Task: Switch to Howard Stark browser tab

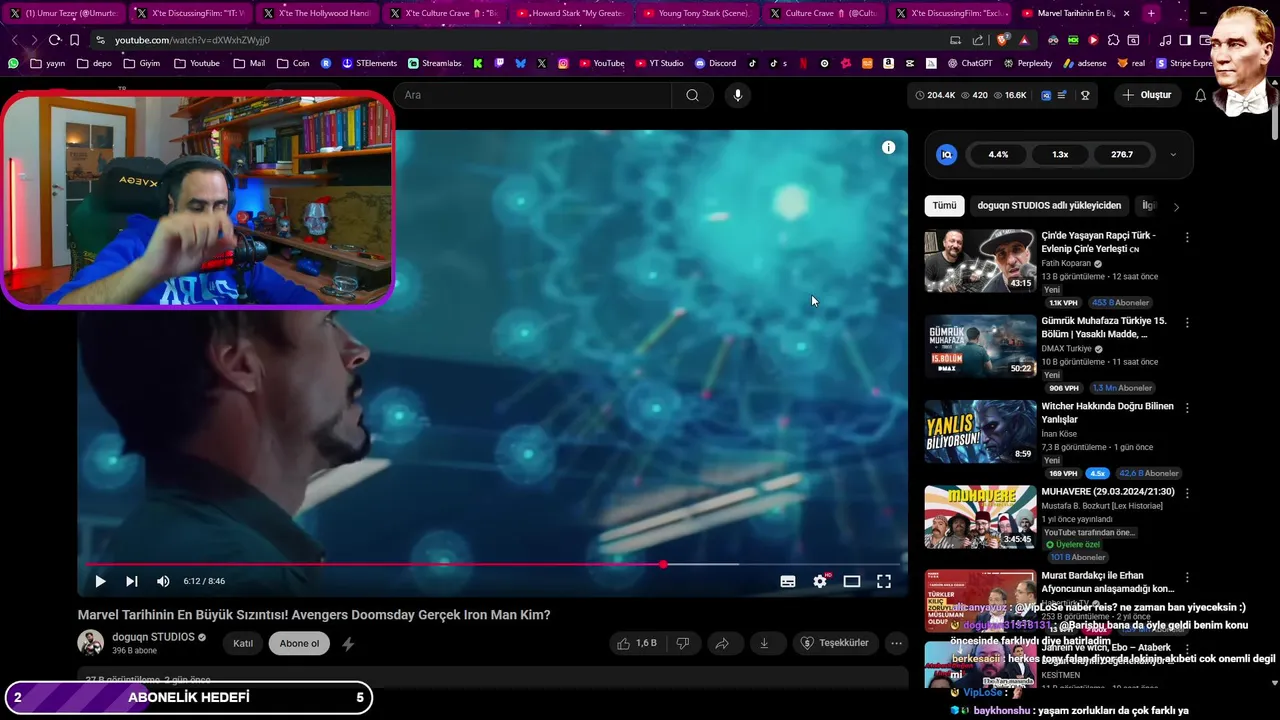Action: click(x=569, y=13)
